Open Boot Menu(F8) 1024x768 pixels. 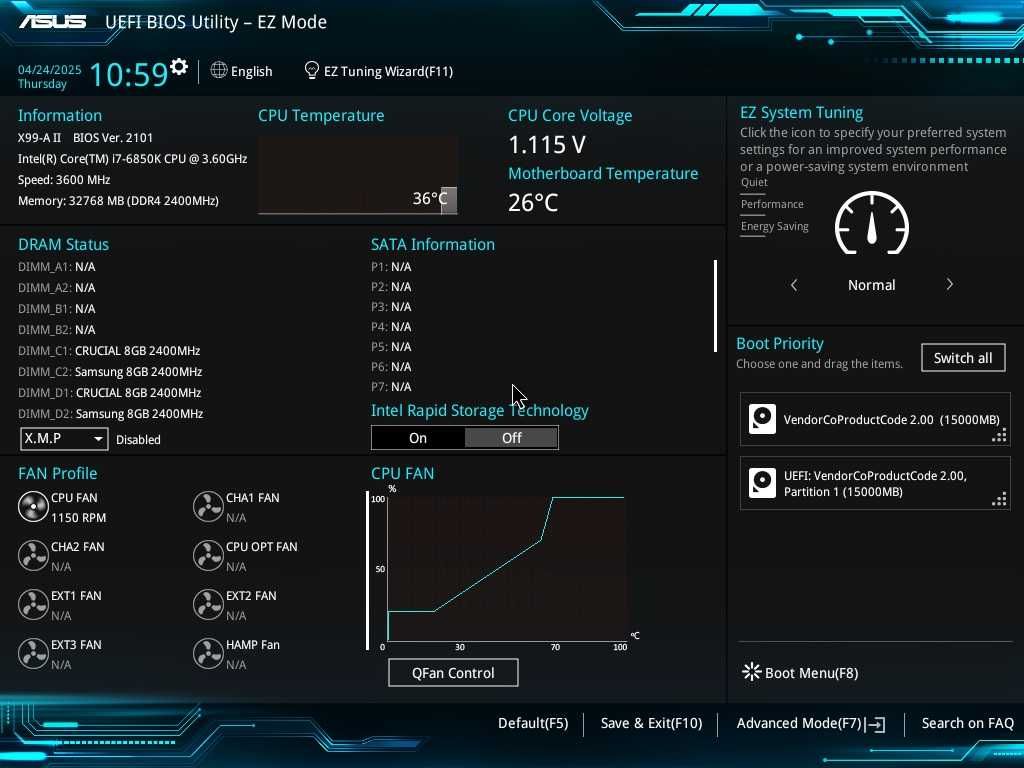coord(800,673)
